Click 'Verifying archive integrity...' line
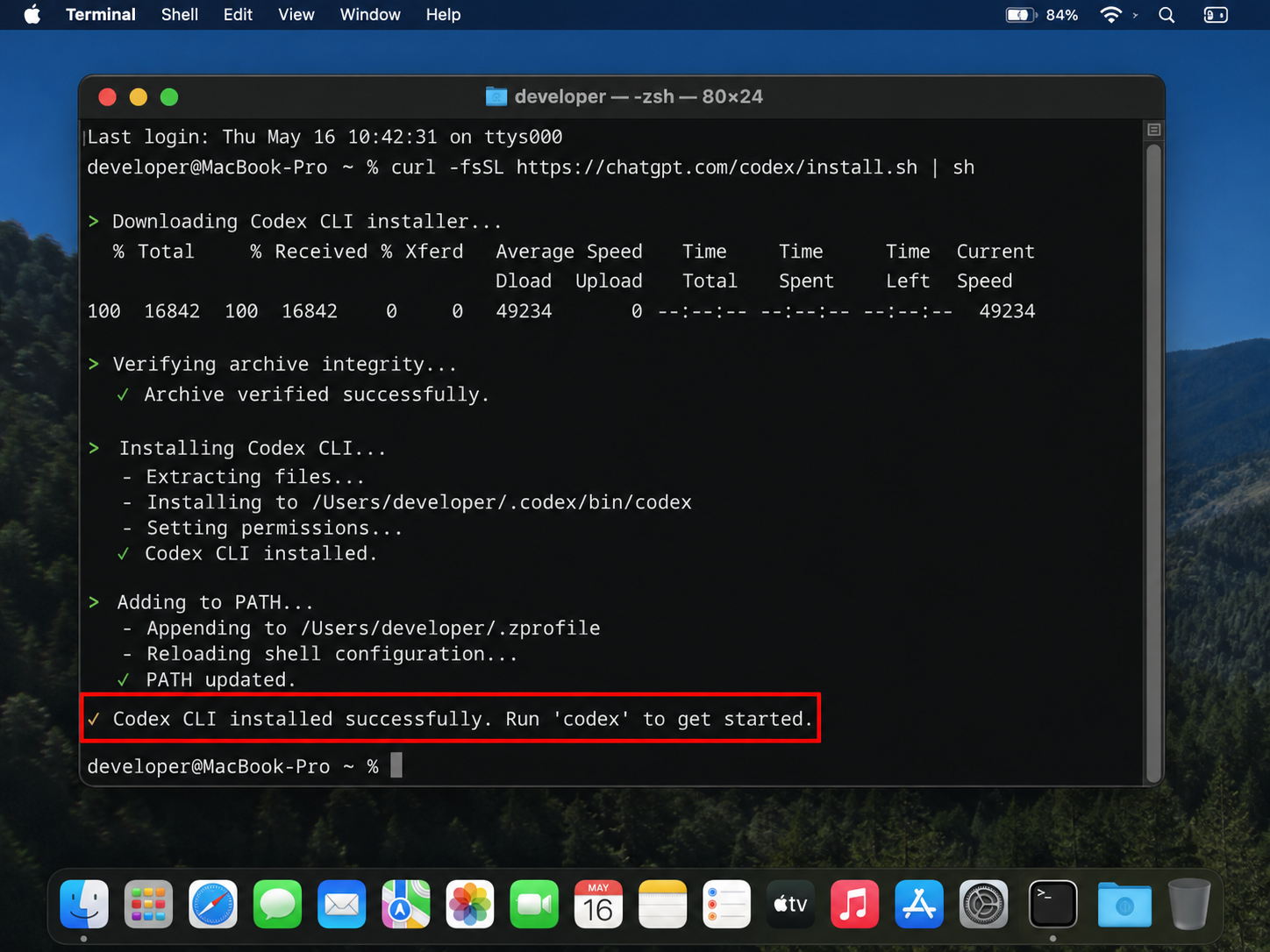The width and height of the screenshot is (1270, 952). (x=285, y=365)
